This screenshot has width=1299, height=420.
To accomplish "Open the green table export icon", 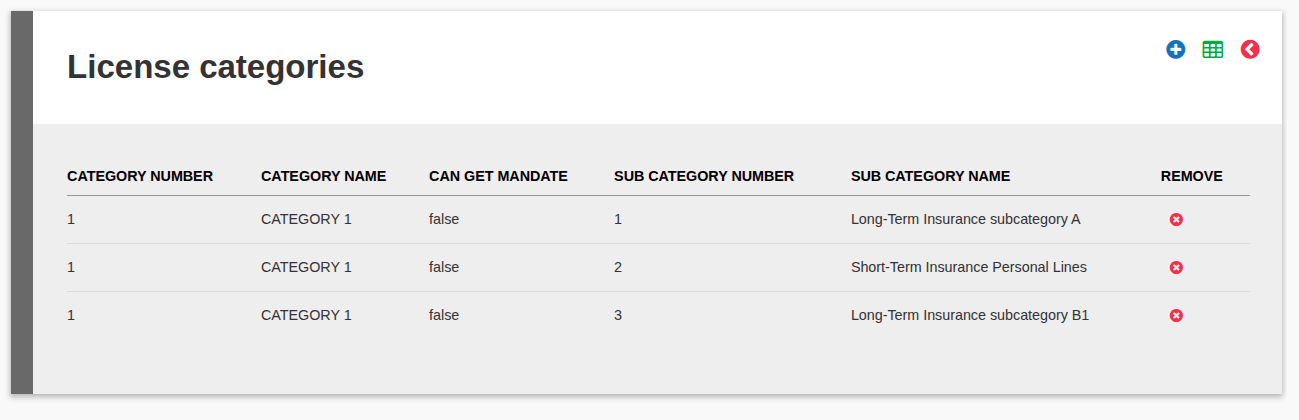I will (1213, 49).
